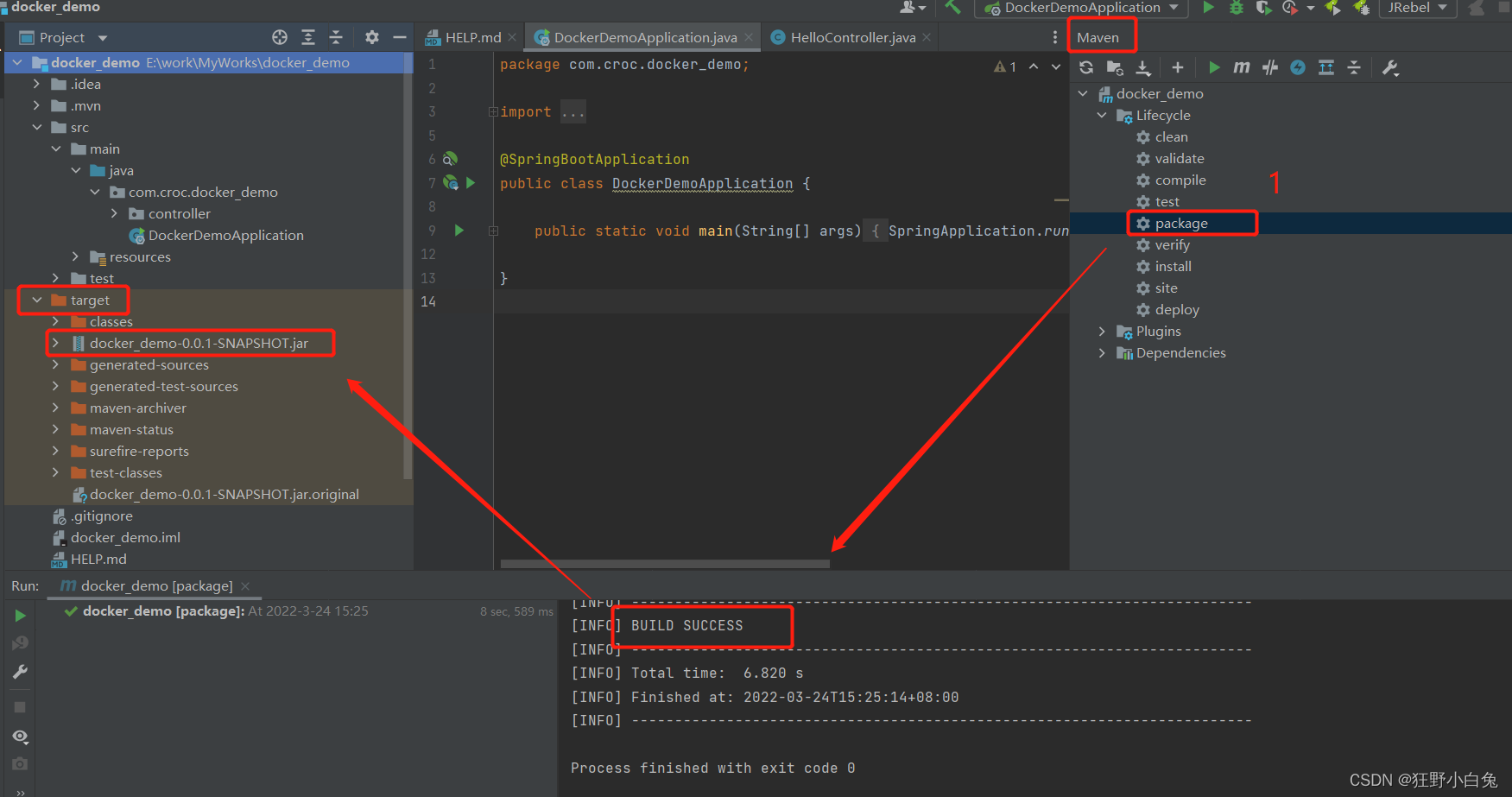The height and width of the screenshot is (797, 1512).
Task: Hide the Project panel with minus icon
Action: tap(399, 37)
